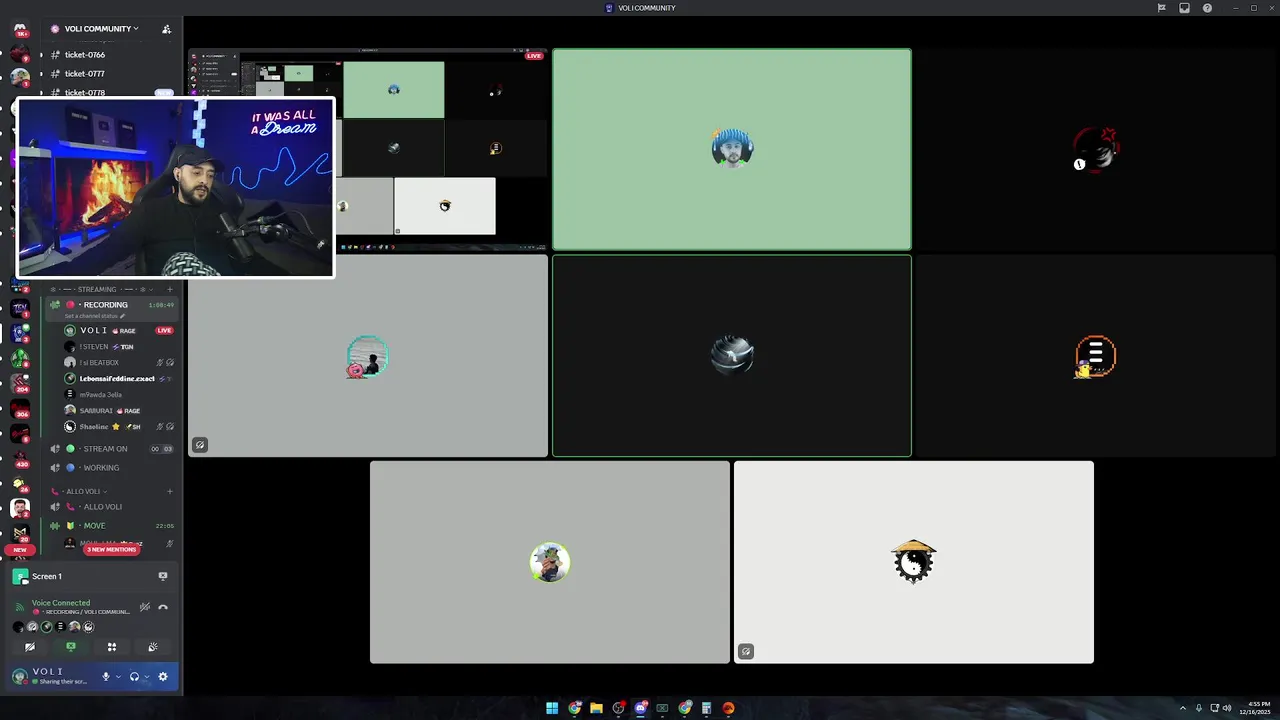
Task: Join the STREAM ON voice channel
Action: point(105,449)
